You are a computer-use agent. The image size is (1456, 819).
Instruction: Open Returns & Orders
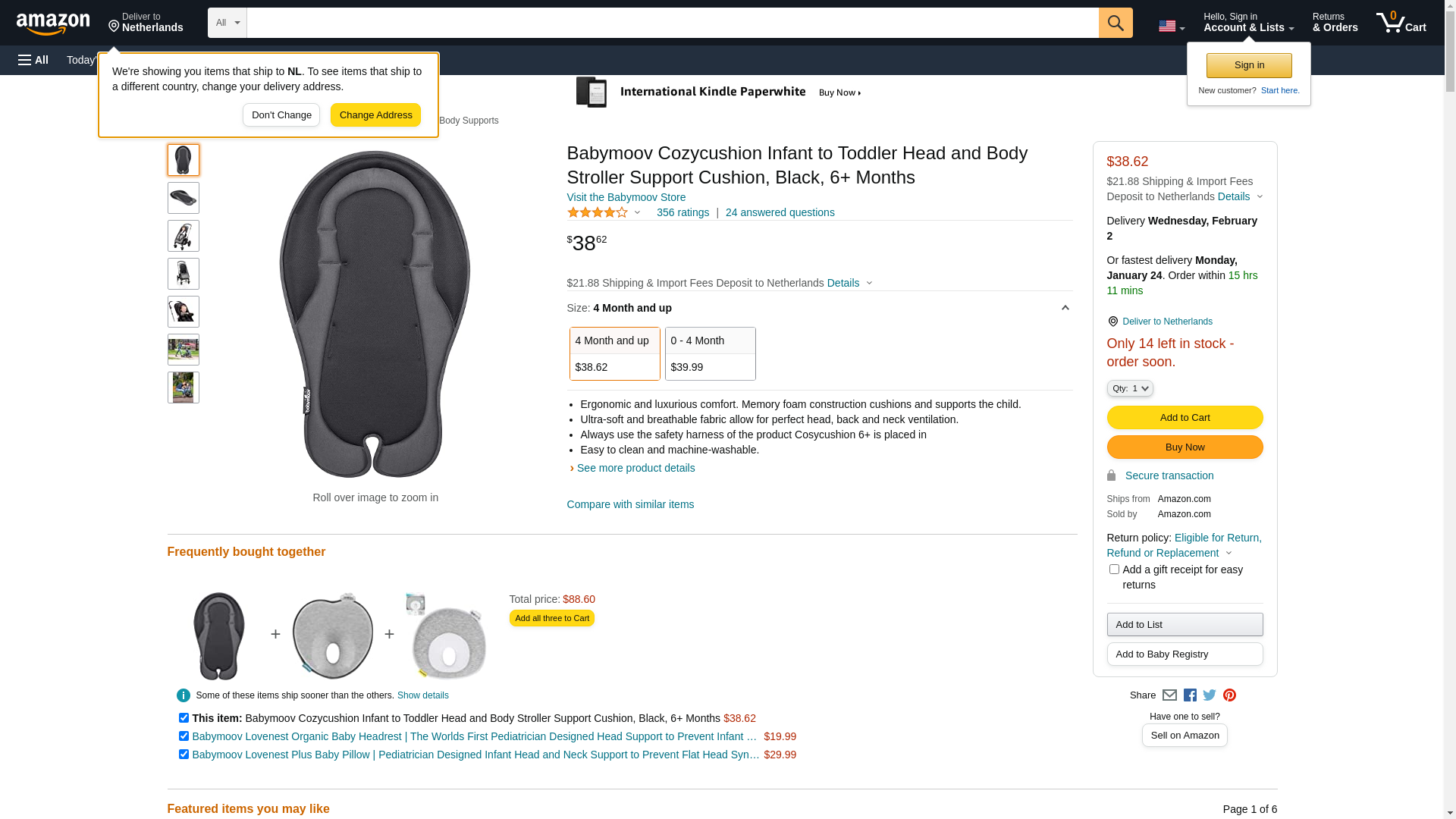tap(1335, 23)
